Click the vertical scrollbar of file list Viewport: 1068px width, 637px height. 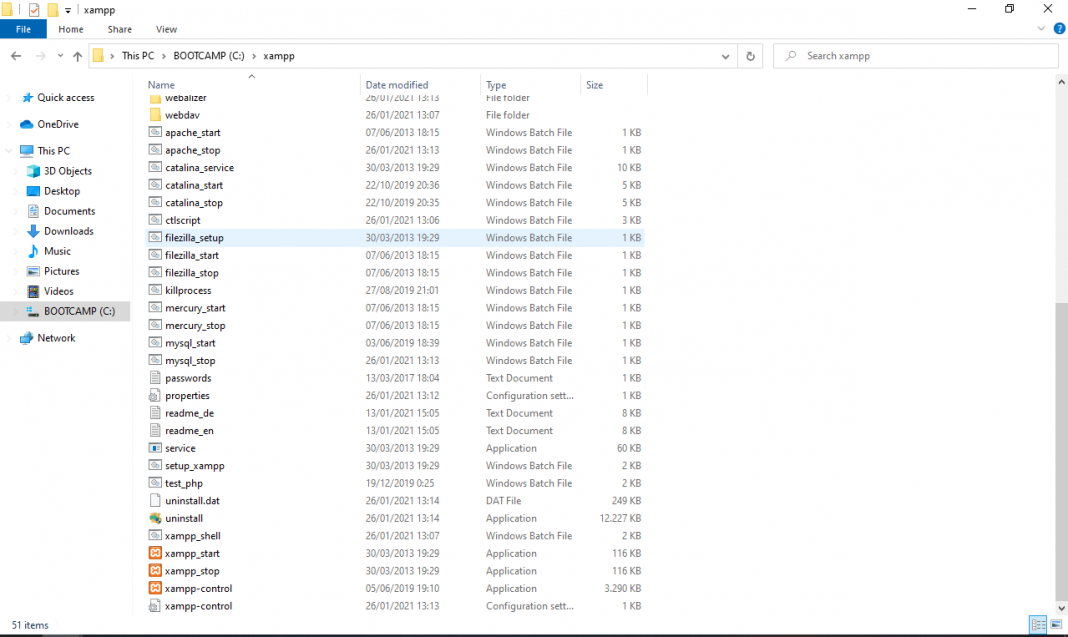(x=1061, y=400)
